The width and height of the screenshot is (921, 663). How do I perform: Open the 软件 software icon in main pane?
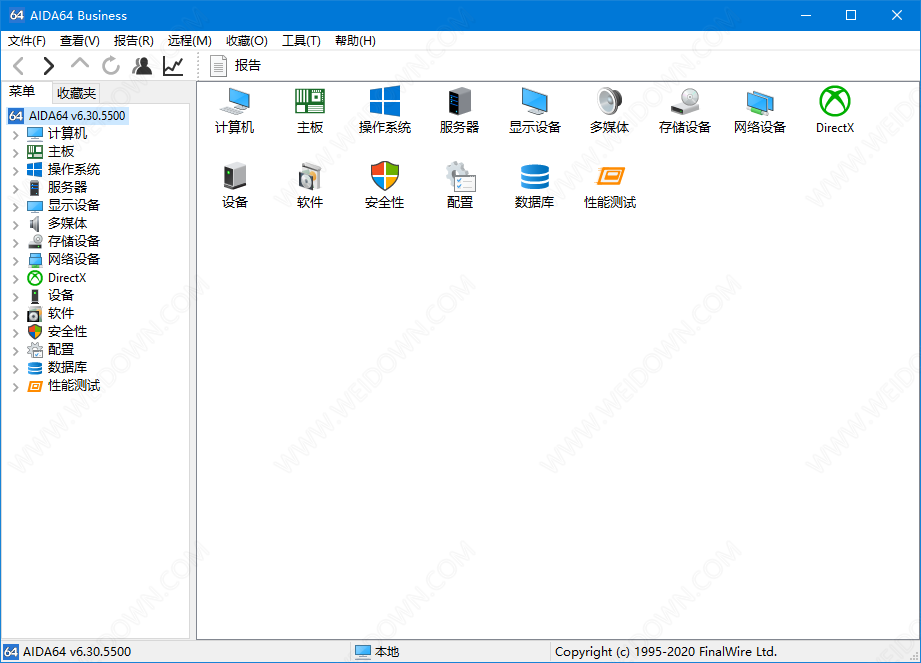[310, 176]
